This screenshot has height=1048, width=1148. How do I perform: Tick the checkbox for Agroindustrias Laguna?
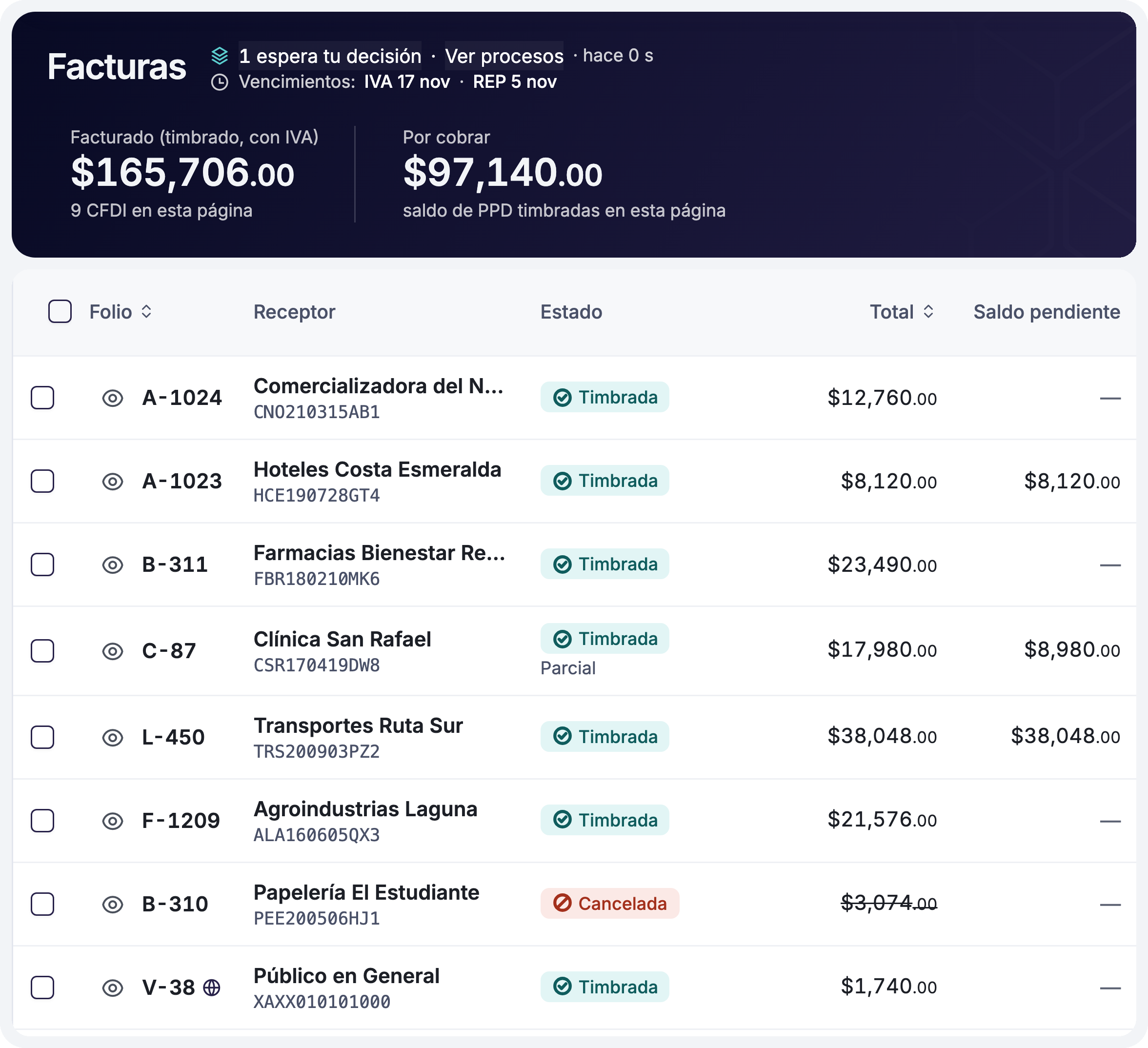(x=43, y=821)
